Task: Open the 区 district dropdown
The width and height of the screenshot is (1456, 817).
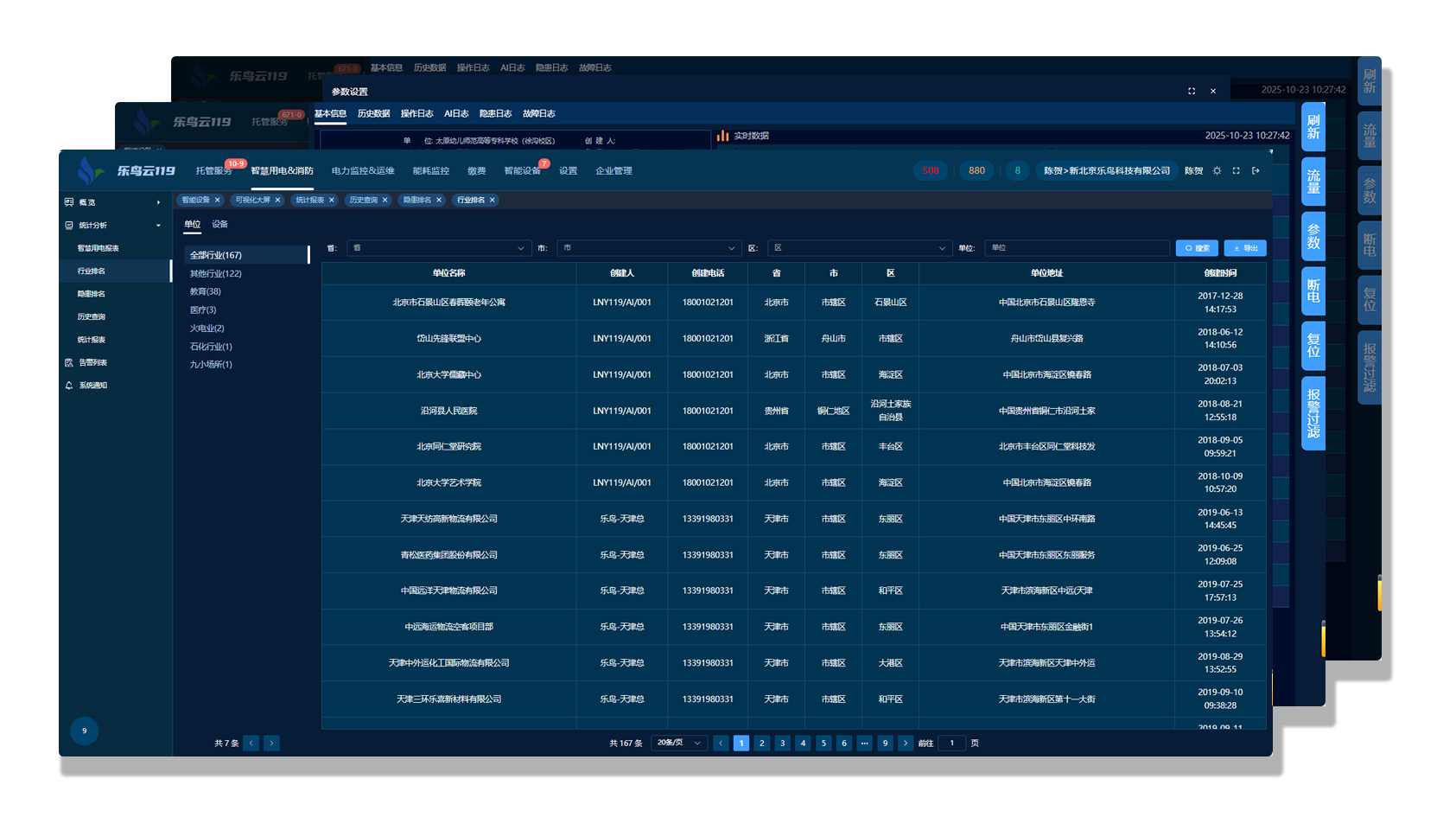Action: click(x=859, y=248)
